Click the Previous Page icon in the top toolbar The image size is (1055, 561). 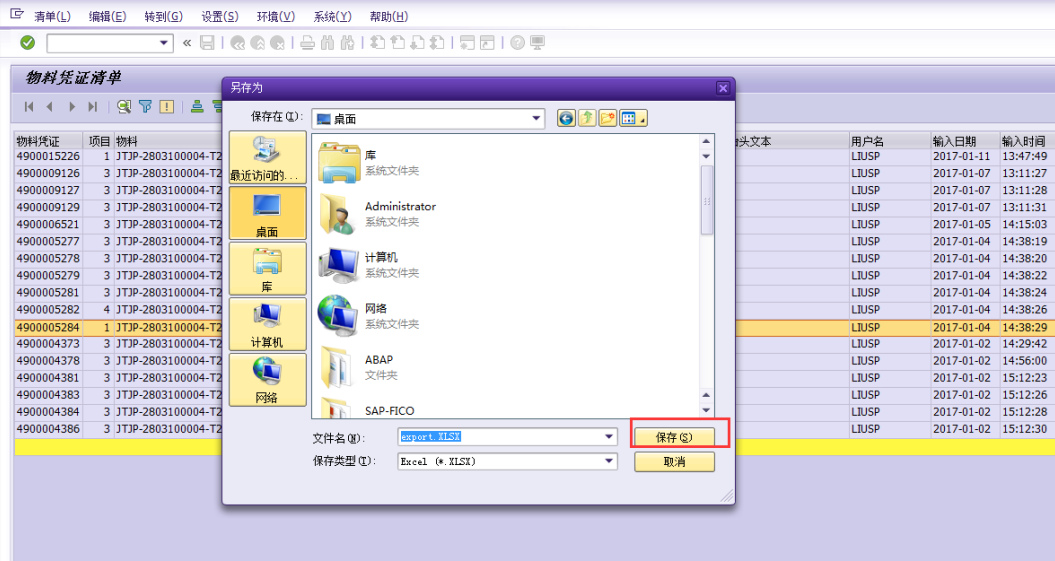(398, 43)
